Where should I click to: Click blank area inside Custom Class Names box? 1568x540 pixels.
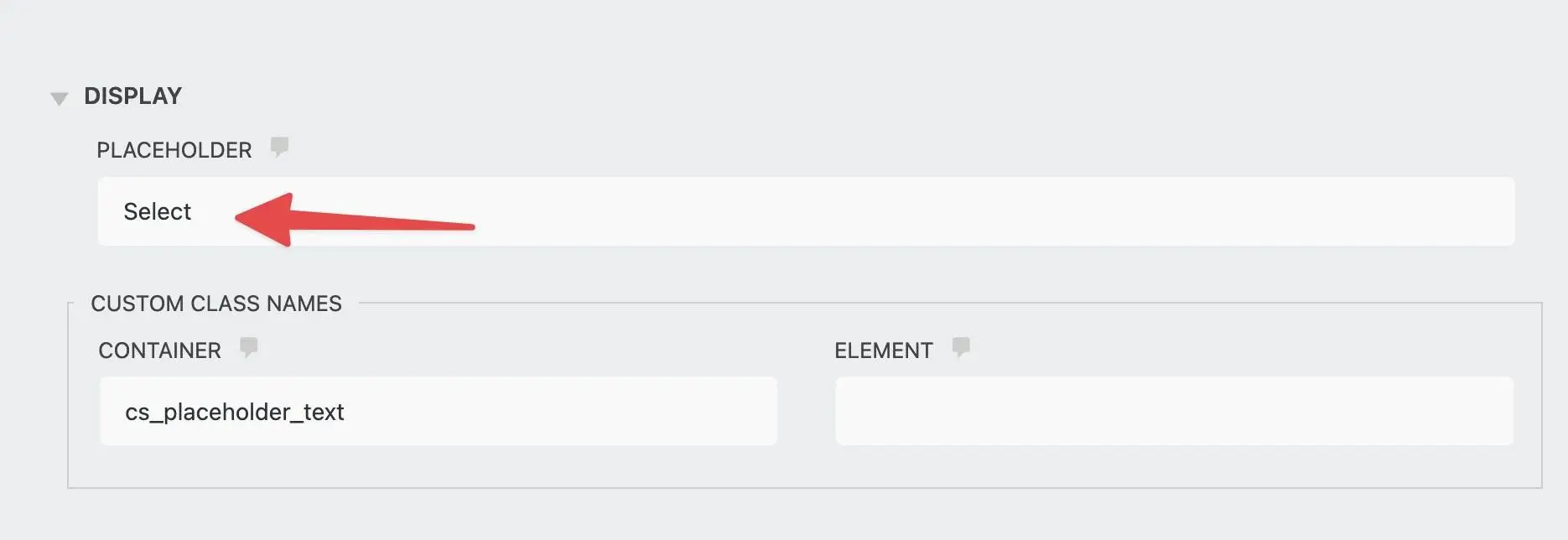pyautogui.click(x=805, y=466)
